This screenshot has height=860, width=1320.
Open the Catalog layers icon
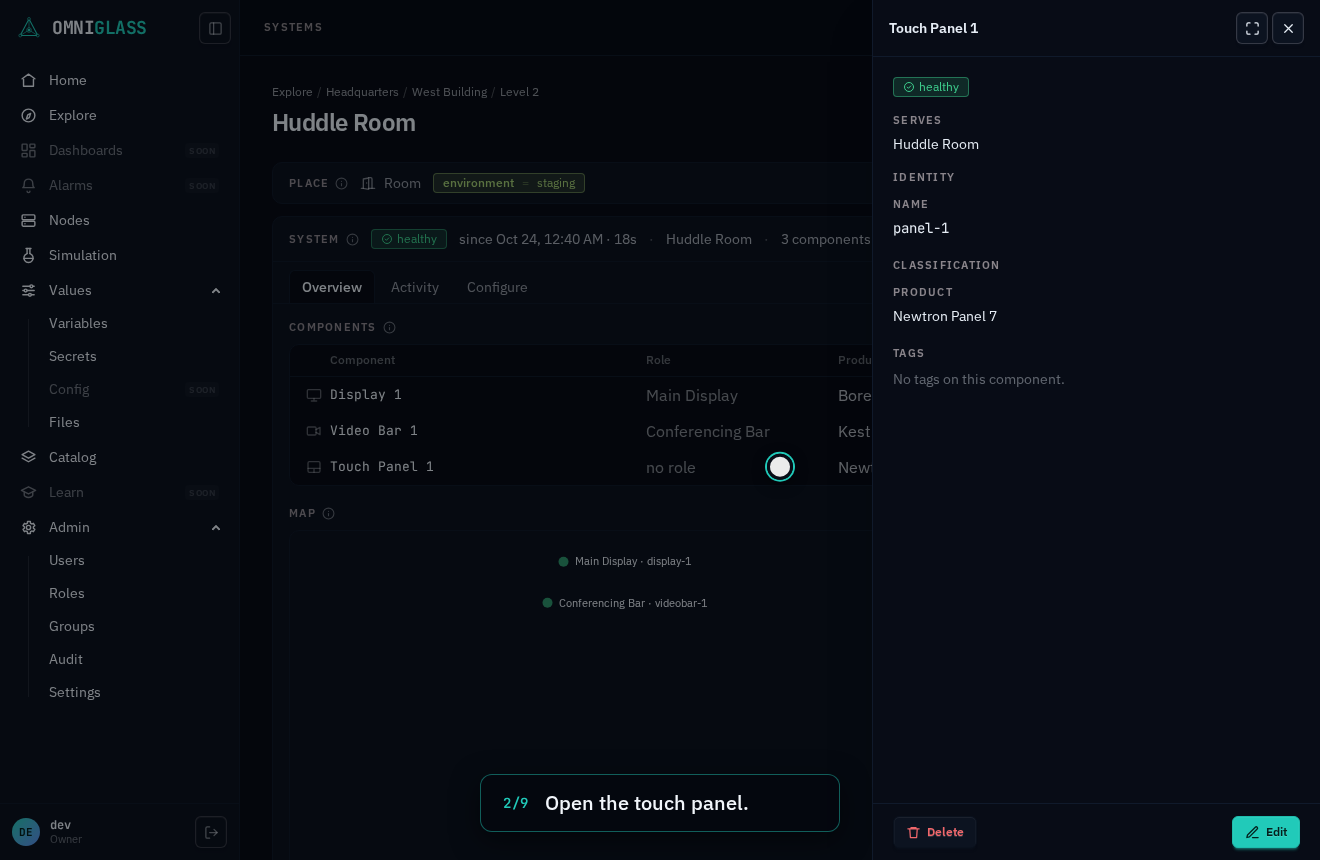coord(29,457)
